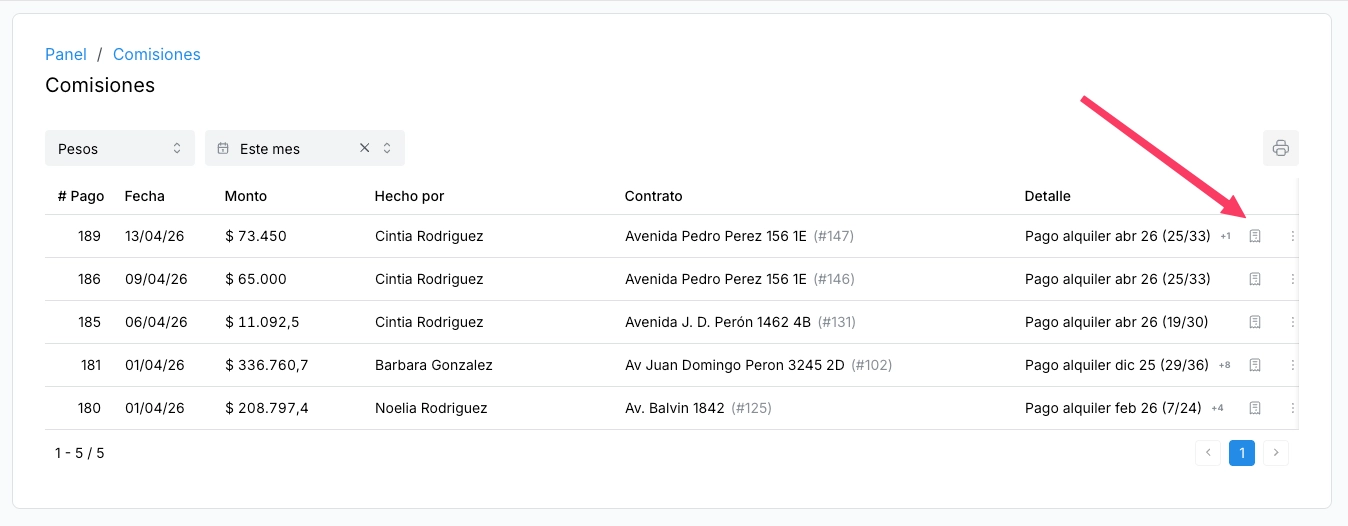The image size is (1348, 526).
Task: Print the commissions list
Action: pos(1281,148)
